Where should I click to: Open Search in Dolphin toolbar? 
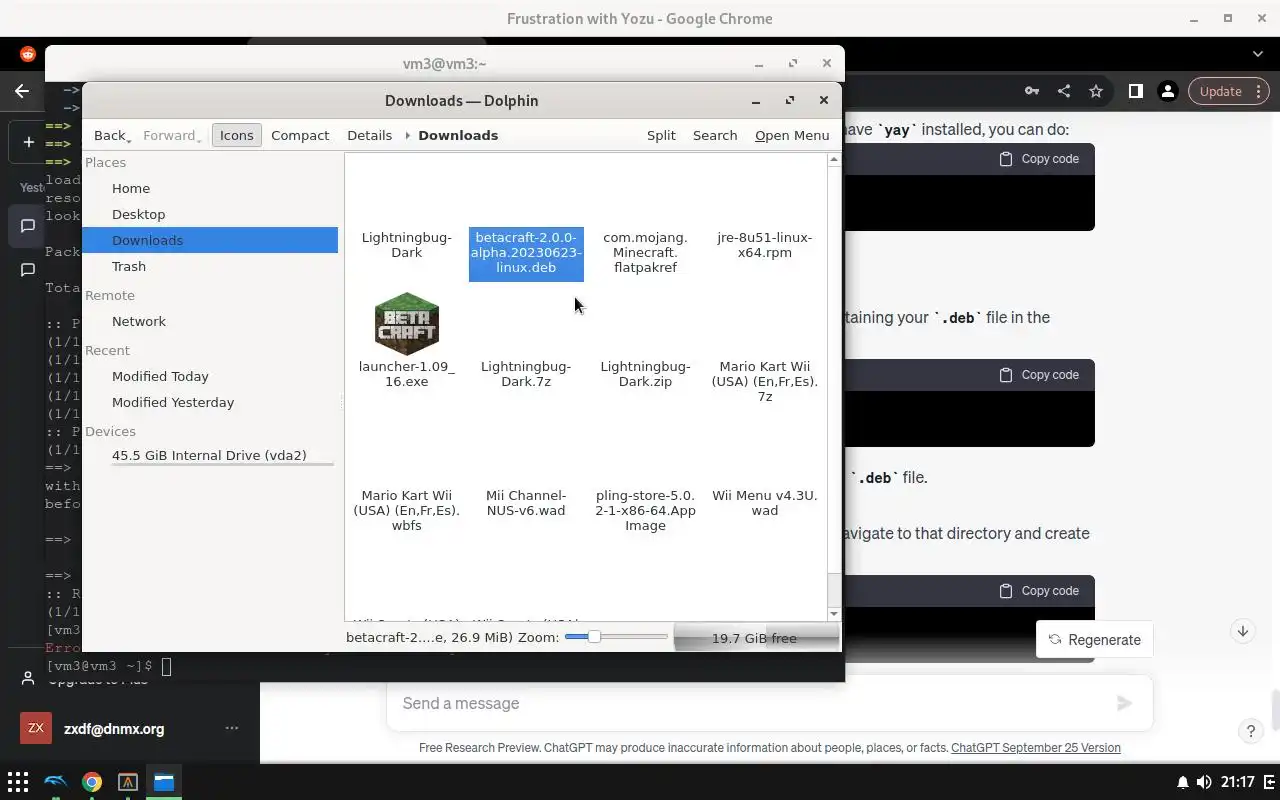point(715,135)
